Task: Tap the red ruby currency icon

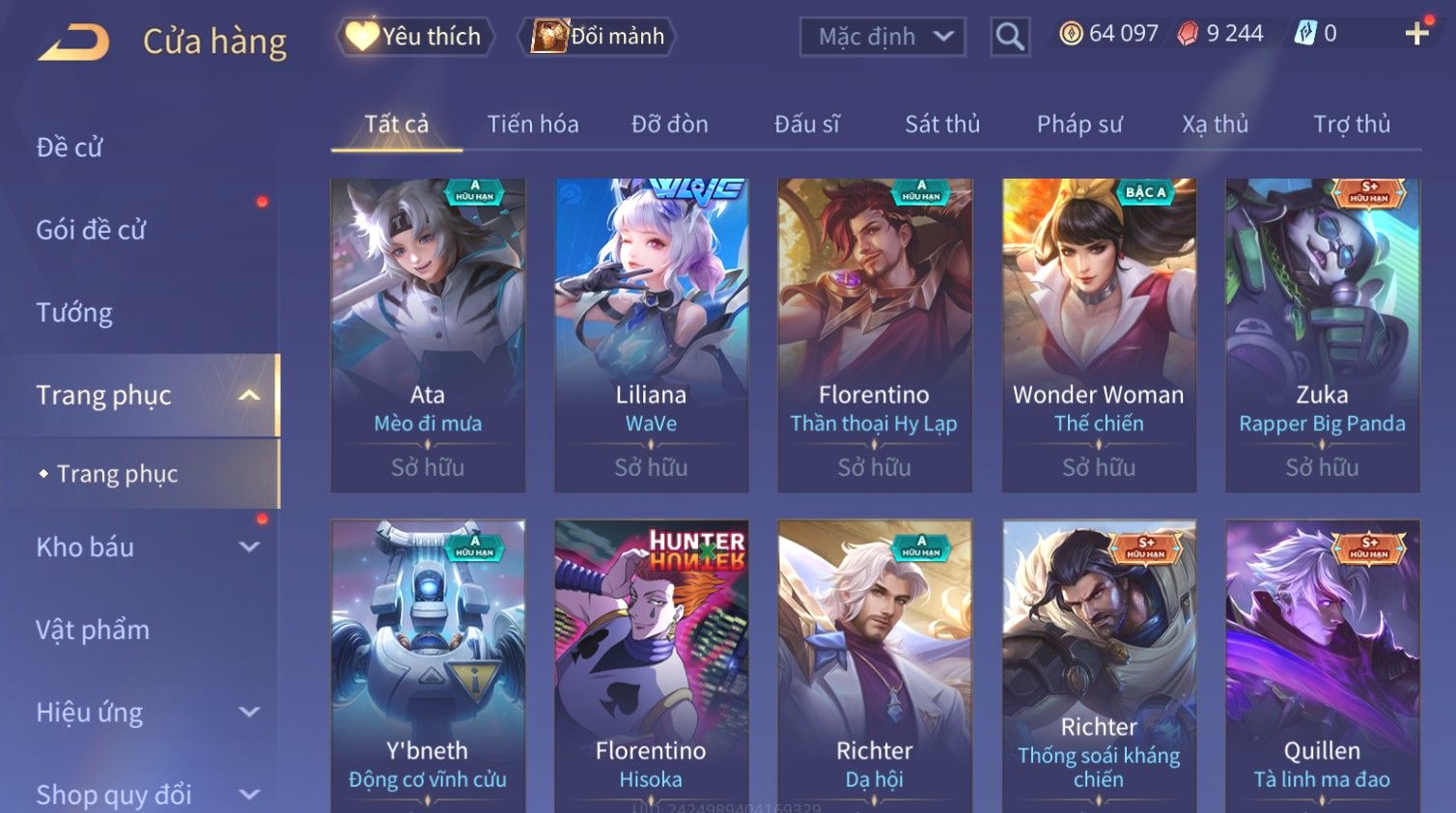Action: click(x=1188, y=34)
